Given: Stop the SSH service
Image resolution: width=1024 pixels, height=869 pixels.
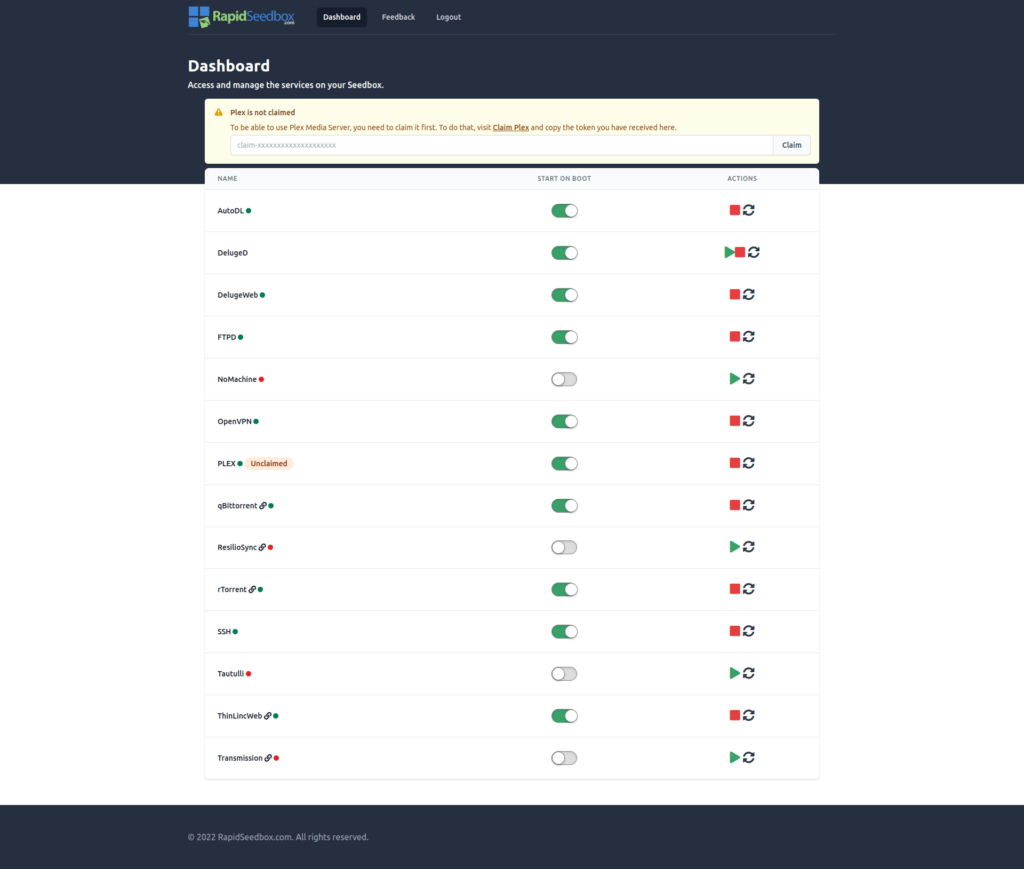Looking at the screenshot, I should (x=735, y=631).
